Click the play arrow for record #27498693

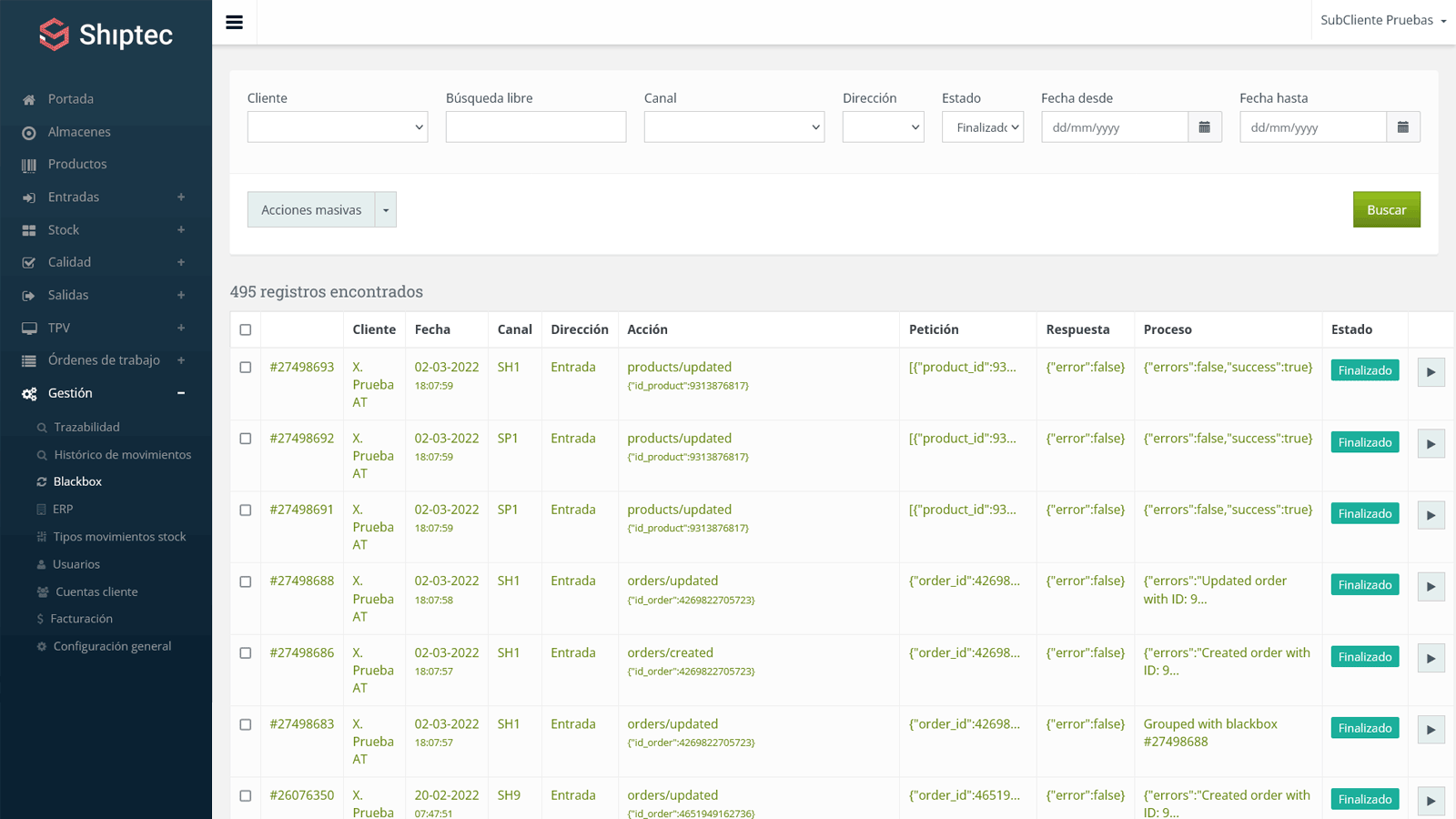tap(1431, 372)
